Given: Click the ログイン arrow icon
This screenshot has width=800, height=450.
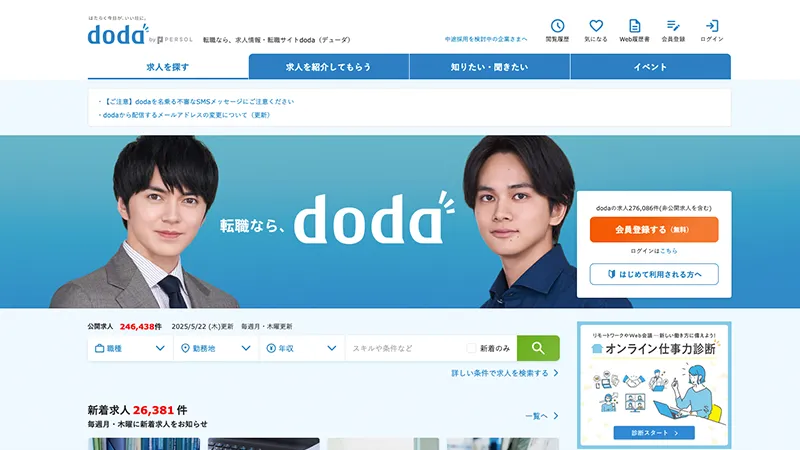Looking at the screenshot, I should coord(712,26).
